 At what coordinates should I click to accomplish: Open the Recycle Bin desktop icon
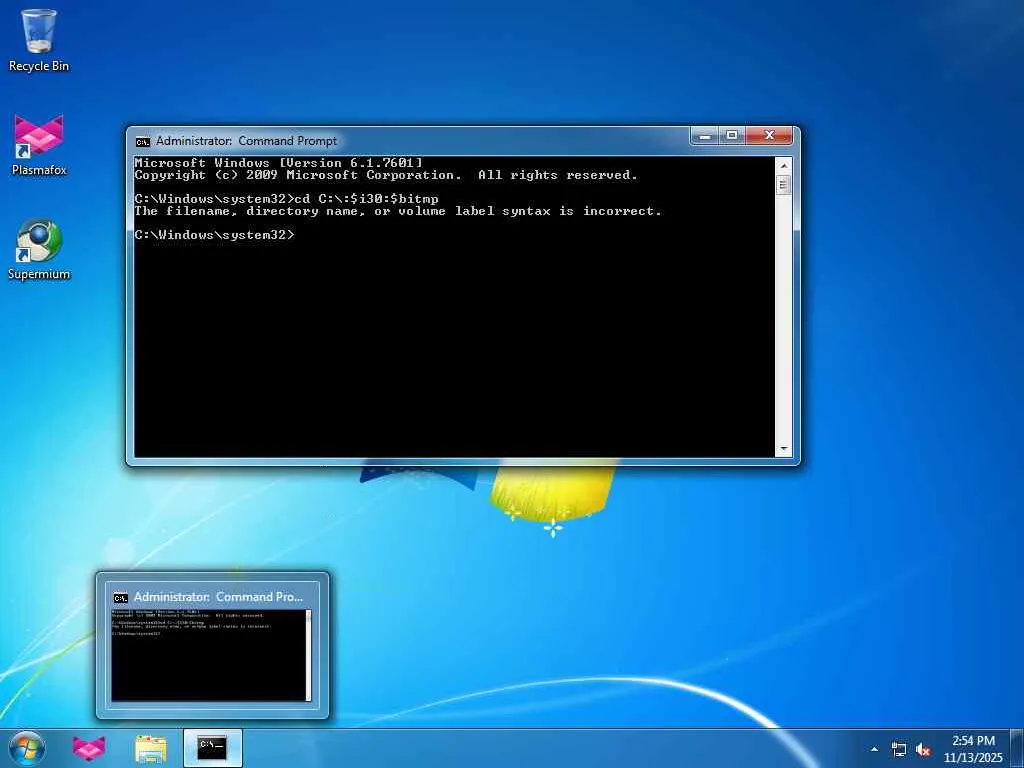tap(39, 40)
